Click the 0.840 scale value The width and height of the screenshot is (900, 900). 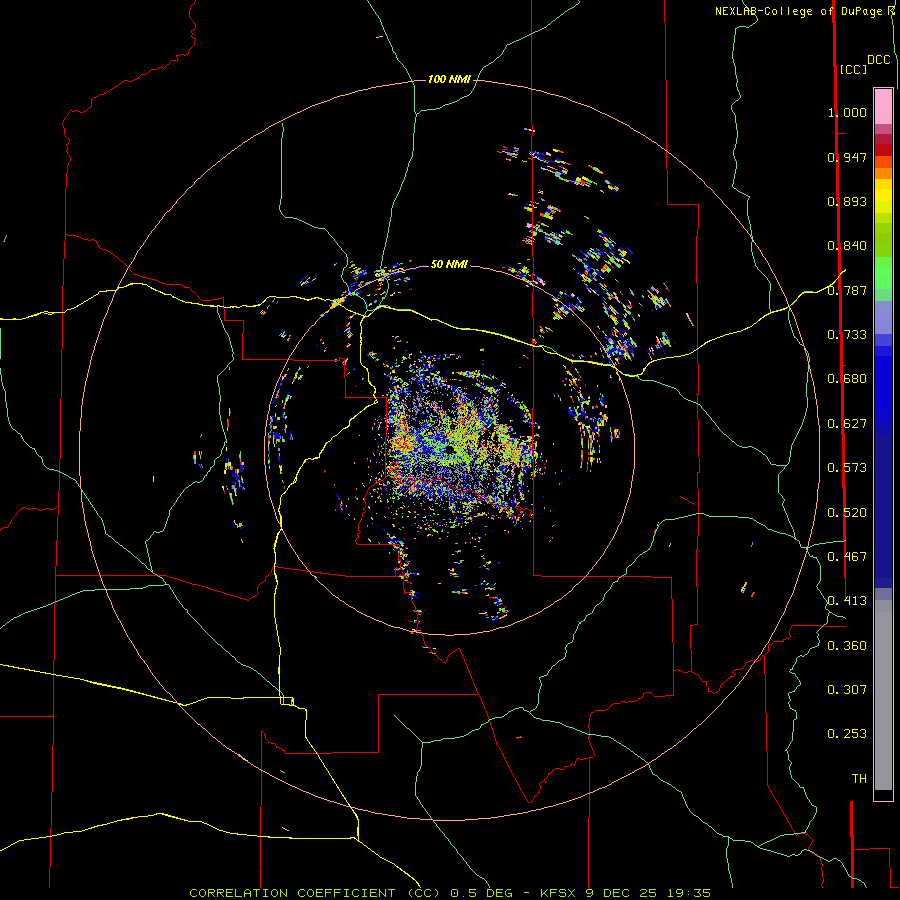(x=847, y=246)
